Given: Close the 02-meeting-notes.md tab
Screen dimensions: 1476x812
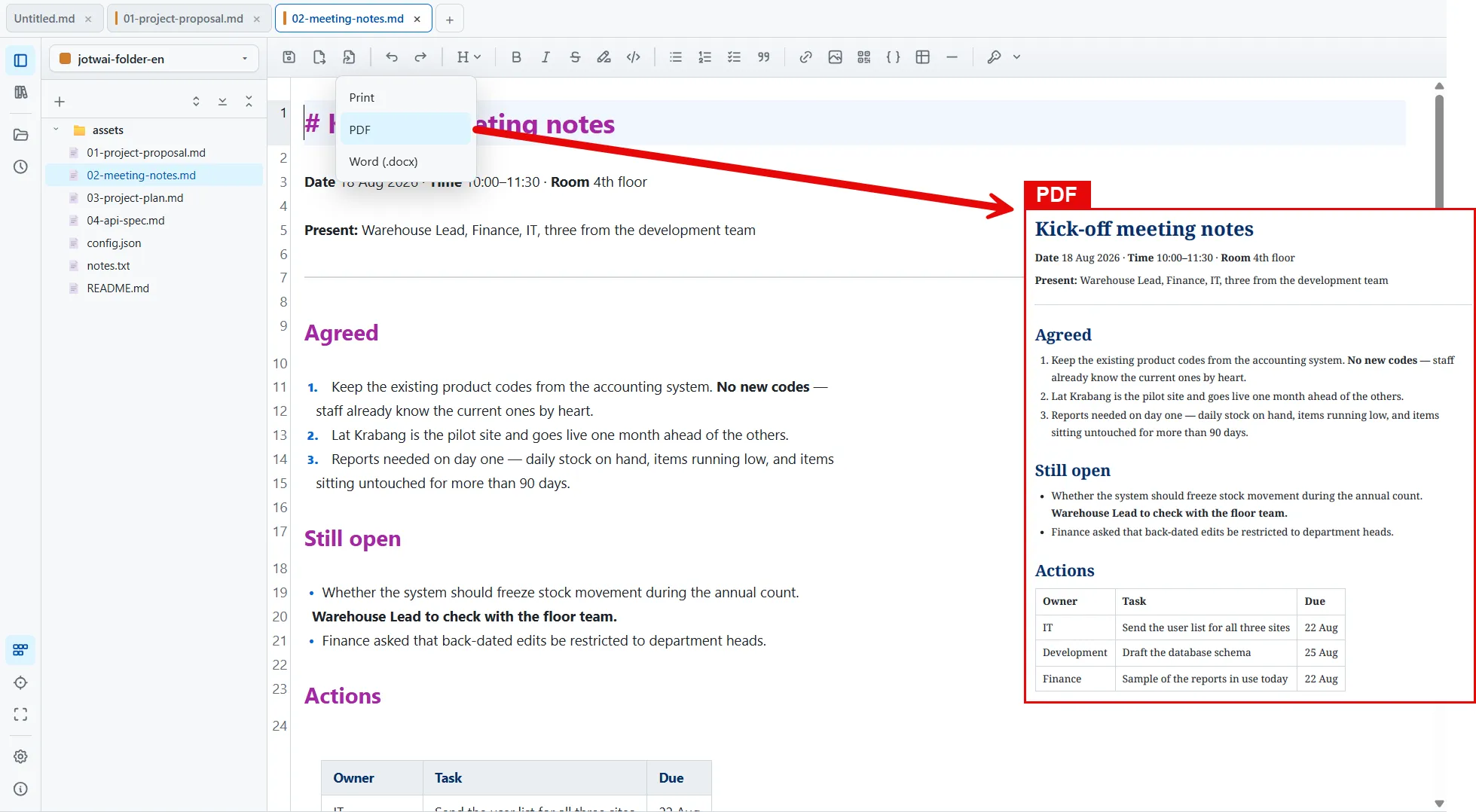Looking at the screenshot, I should point(417,19).
